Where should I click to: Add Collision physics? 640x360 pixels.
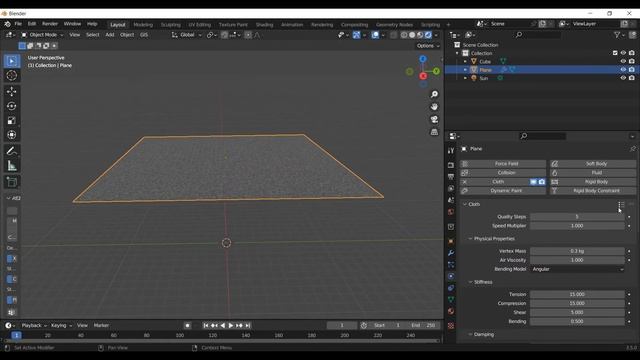503,173
